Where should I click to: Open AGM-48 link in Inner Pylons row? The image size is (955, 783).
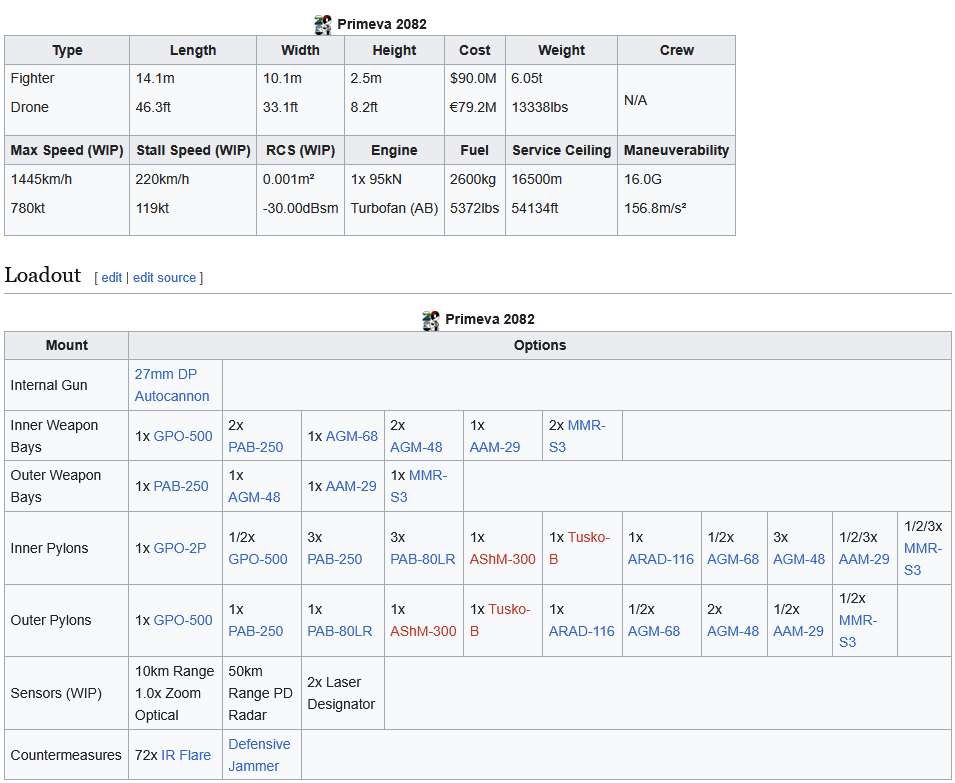pos(798,560)
